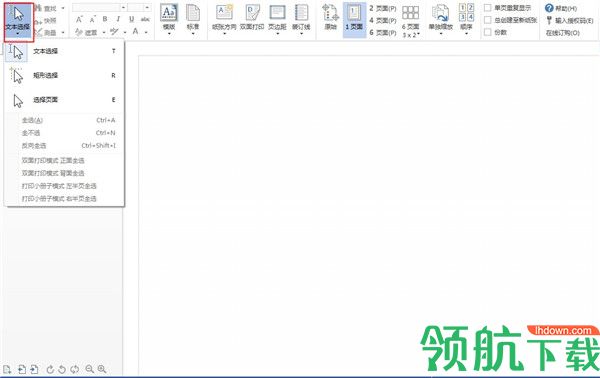Click the 快照 snapshot tool

tap(45, 20)
